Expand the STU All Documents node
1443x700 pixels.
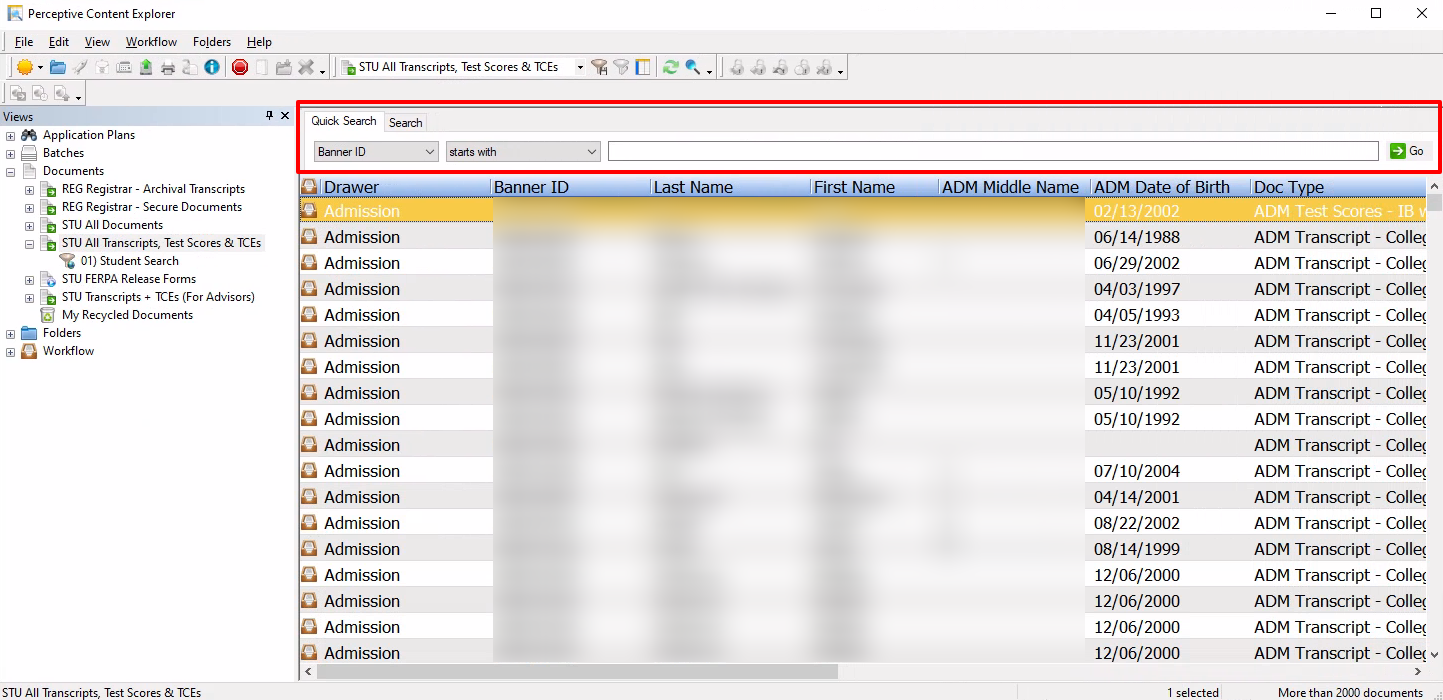click(x=30, y=226)
